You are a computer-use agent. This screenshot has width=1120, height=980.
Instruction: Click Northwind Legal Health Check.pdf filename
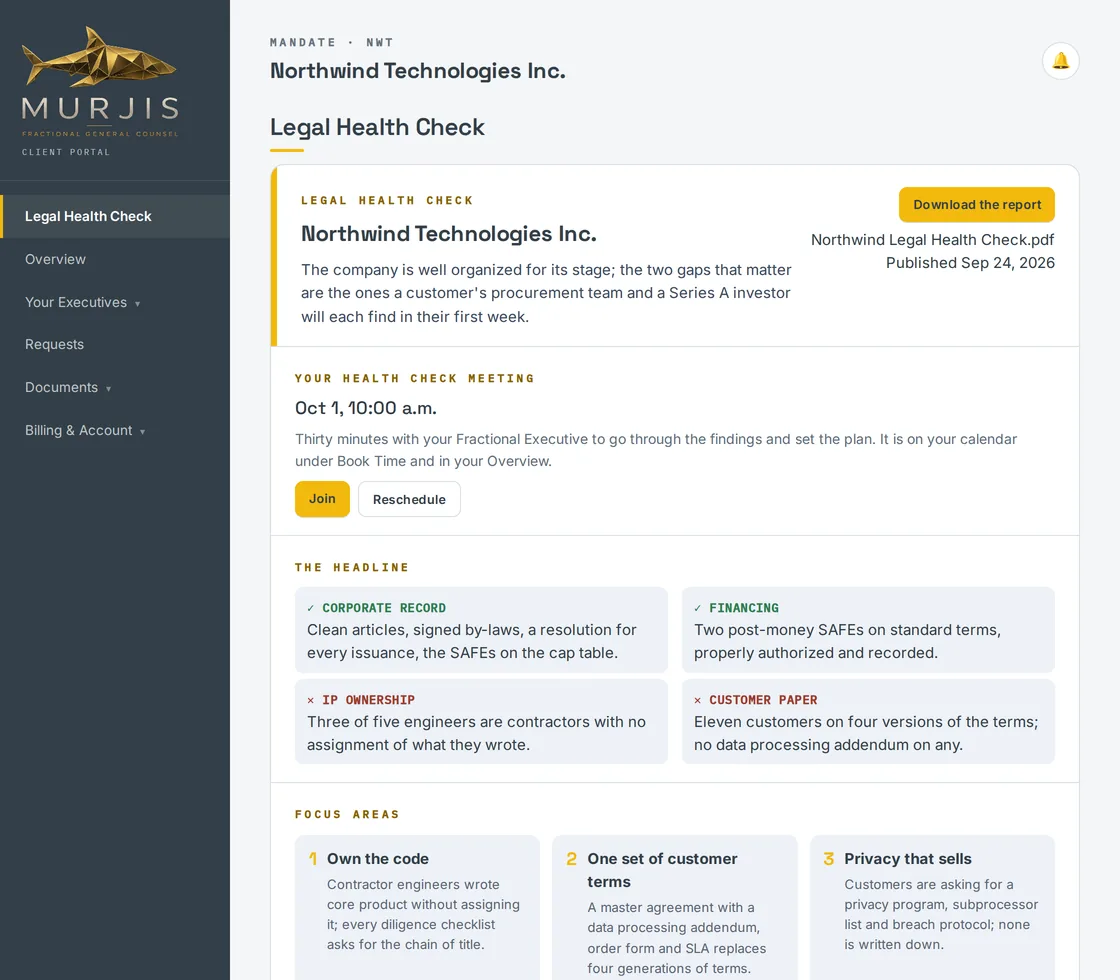pyautogui.click(x=932, y=240)
